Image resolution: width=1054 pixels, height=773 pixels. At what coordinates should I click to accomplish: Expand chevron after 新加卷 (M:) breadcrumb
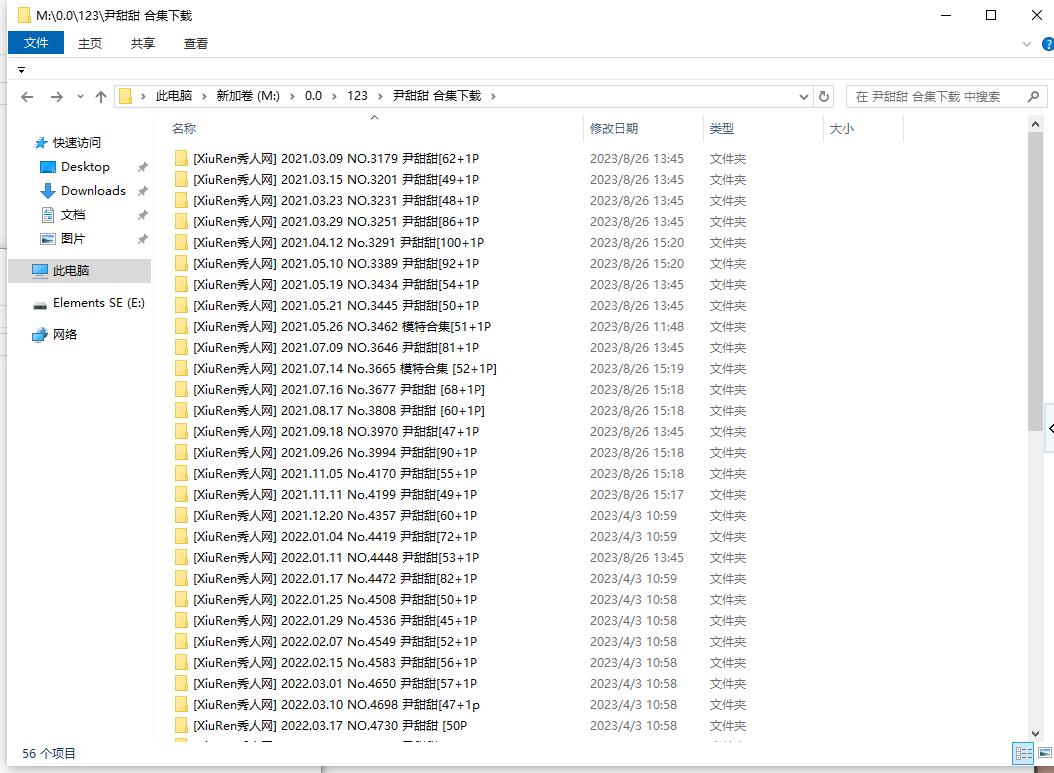(x=292, y=97)
